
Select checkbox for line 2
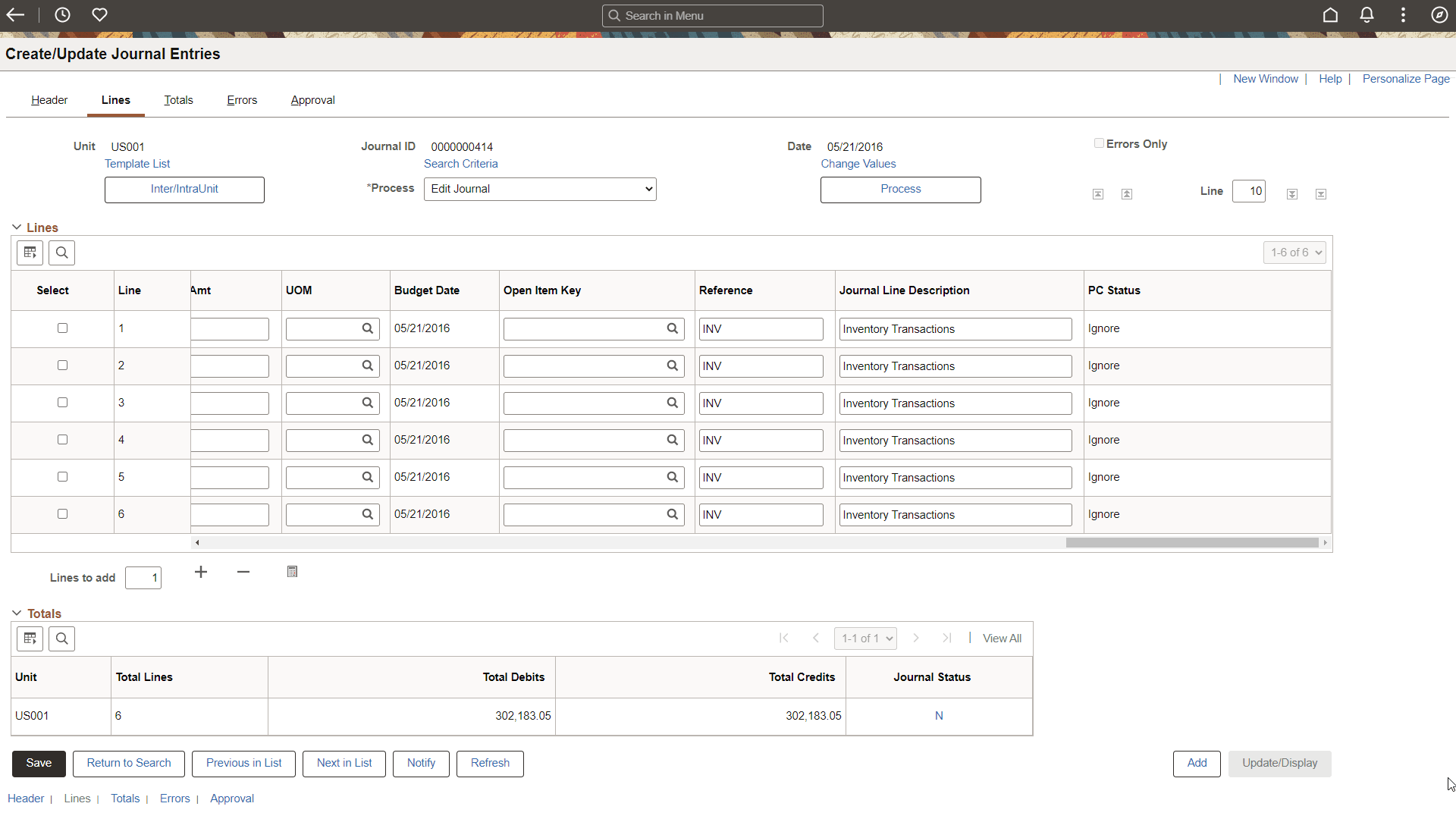click(62, 366)
